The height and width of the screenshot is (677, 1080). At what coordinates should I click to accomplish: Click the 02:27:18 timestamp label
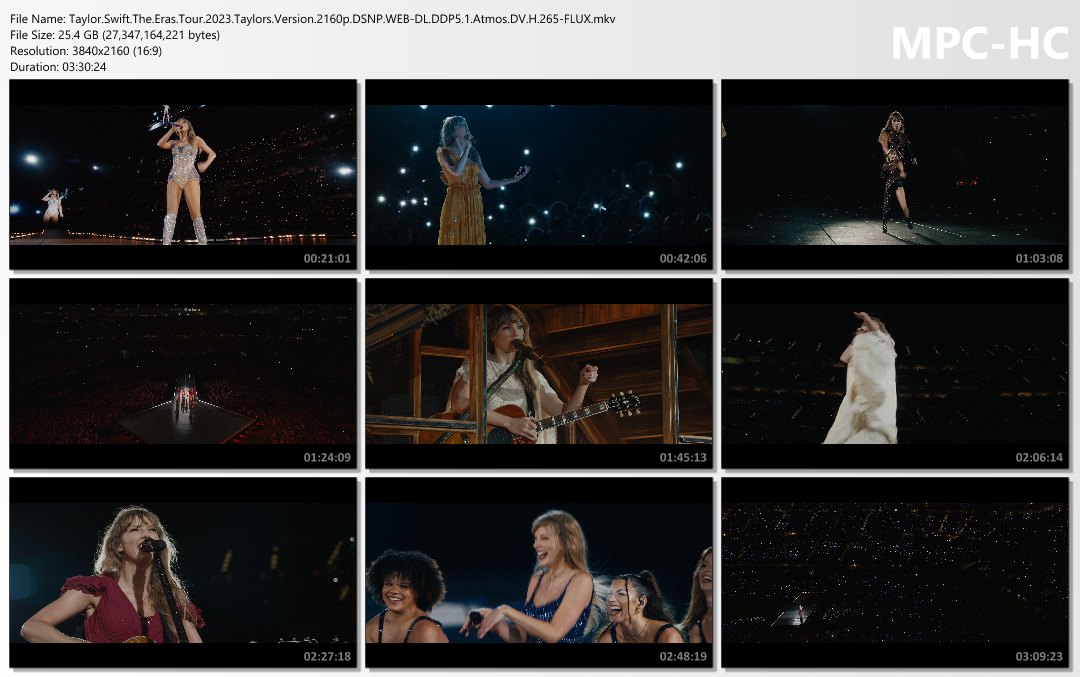click(x=327, y=657)
